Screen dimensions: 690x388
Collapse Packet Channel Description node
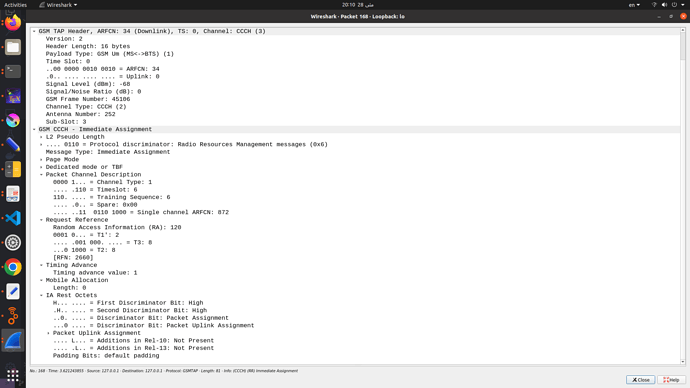41,175
